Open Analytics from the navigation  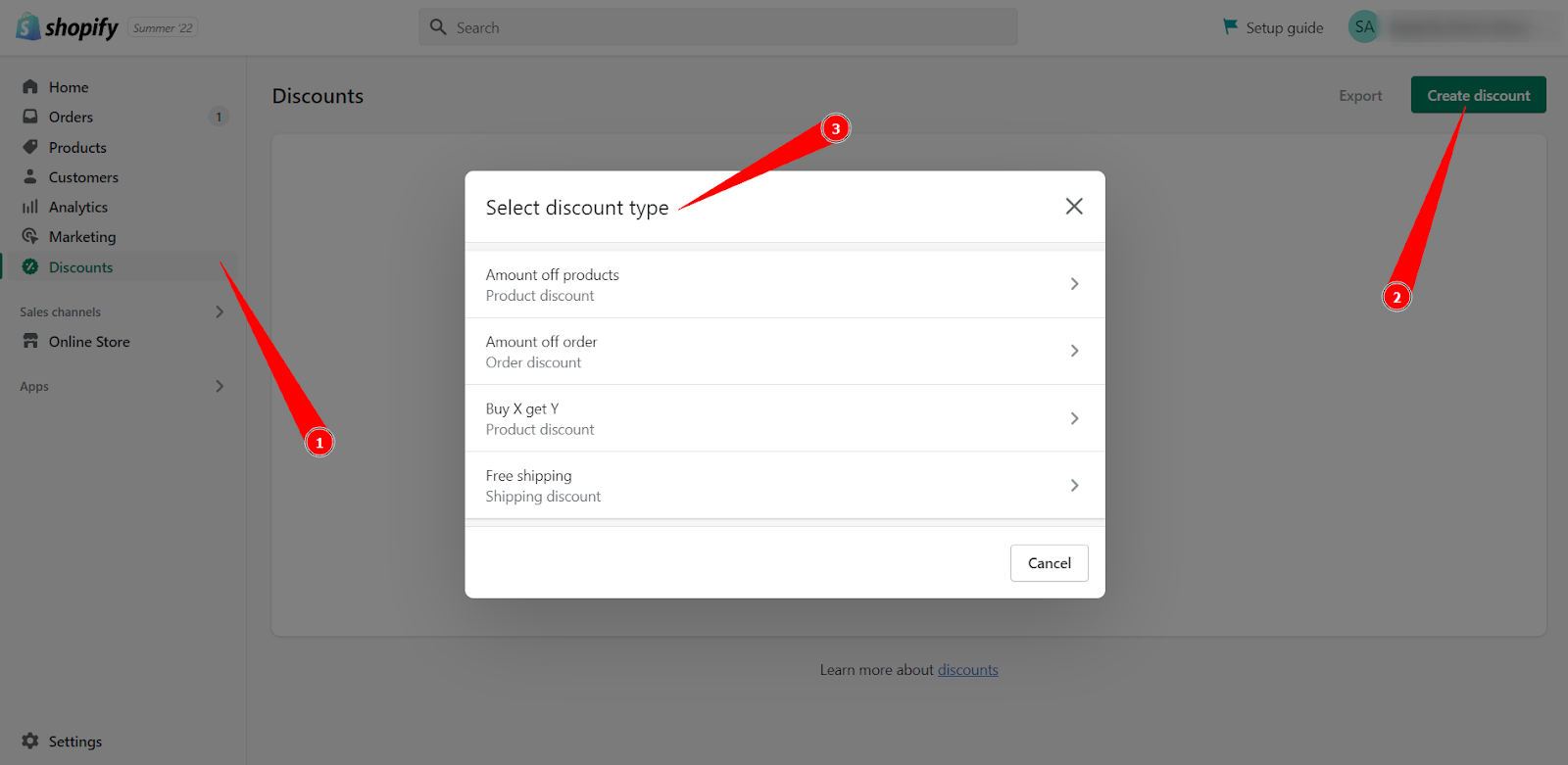click(x=30, y=207)
